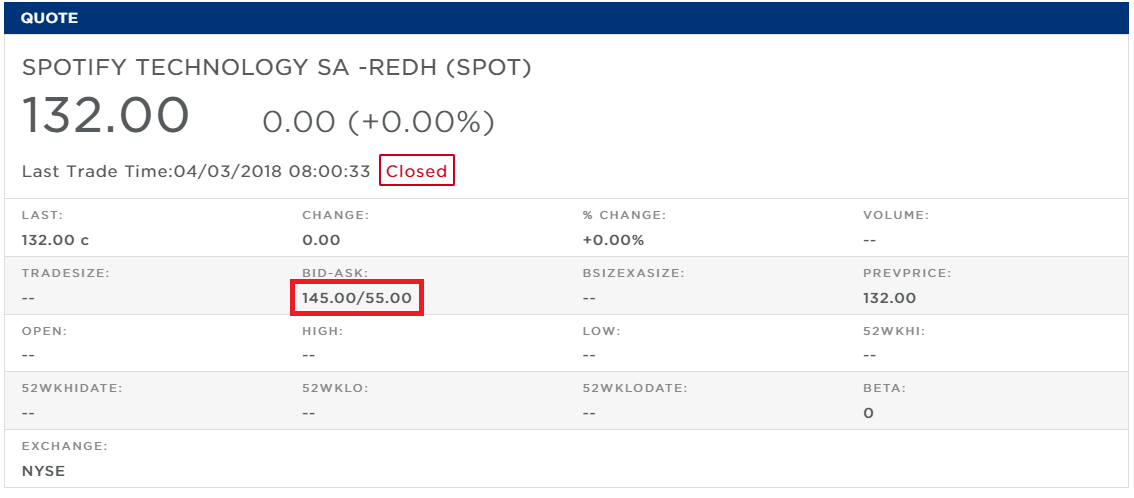The image size is (1134, 498).
Task: Click the large 132.00 price
Action: [106, 116]
